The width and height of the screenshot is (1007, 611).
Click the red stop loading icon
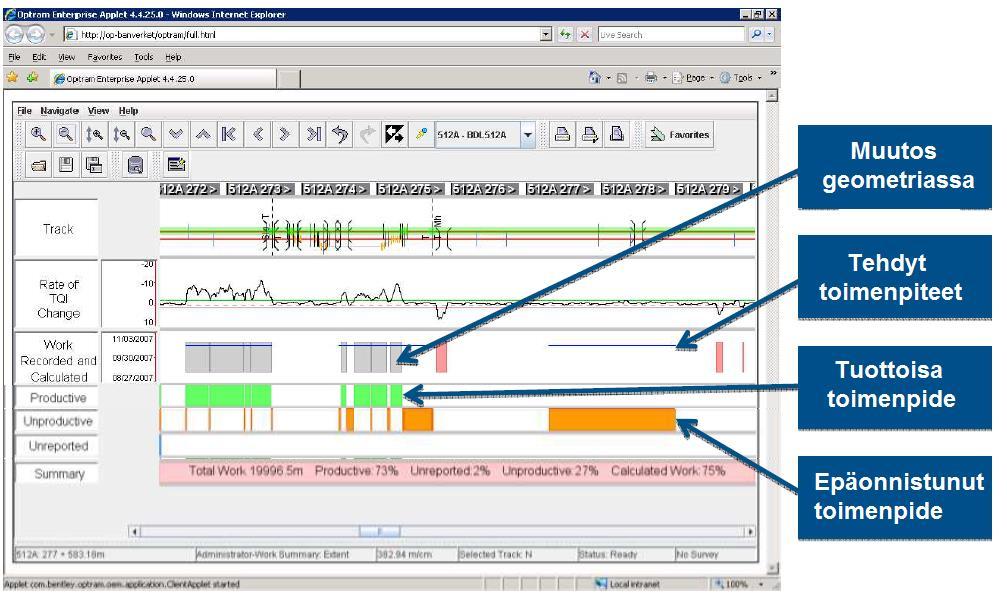[584, 34]
